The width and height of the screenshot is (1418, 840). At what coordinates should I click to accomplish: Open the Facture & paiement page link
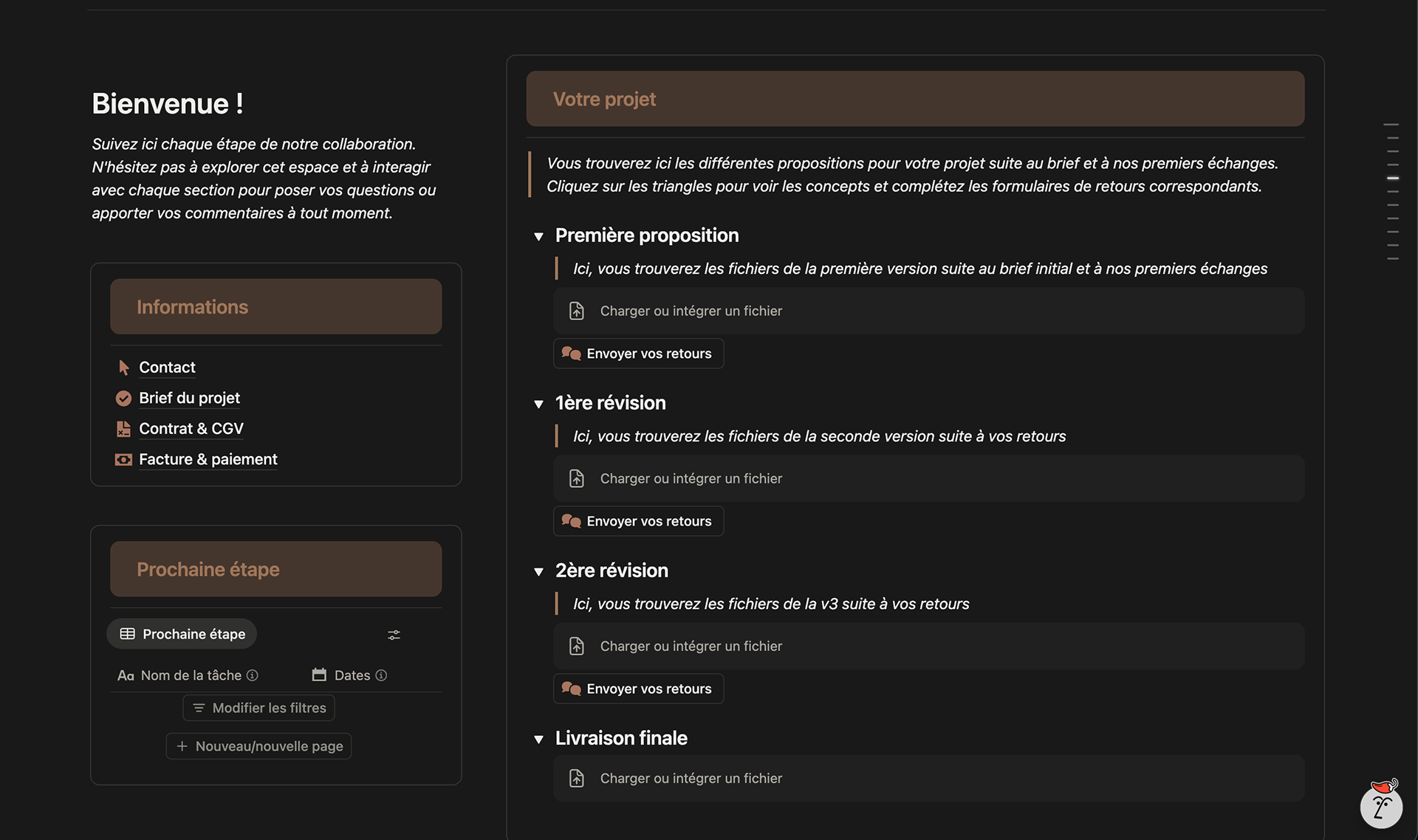pyautogui.click(x=208, y=460)
